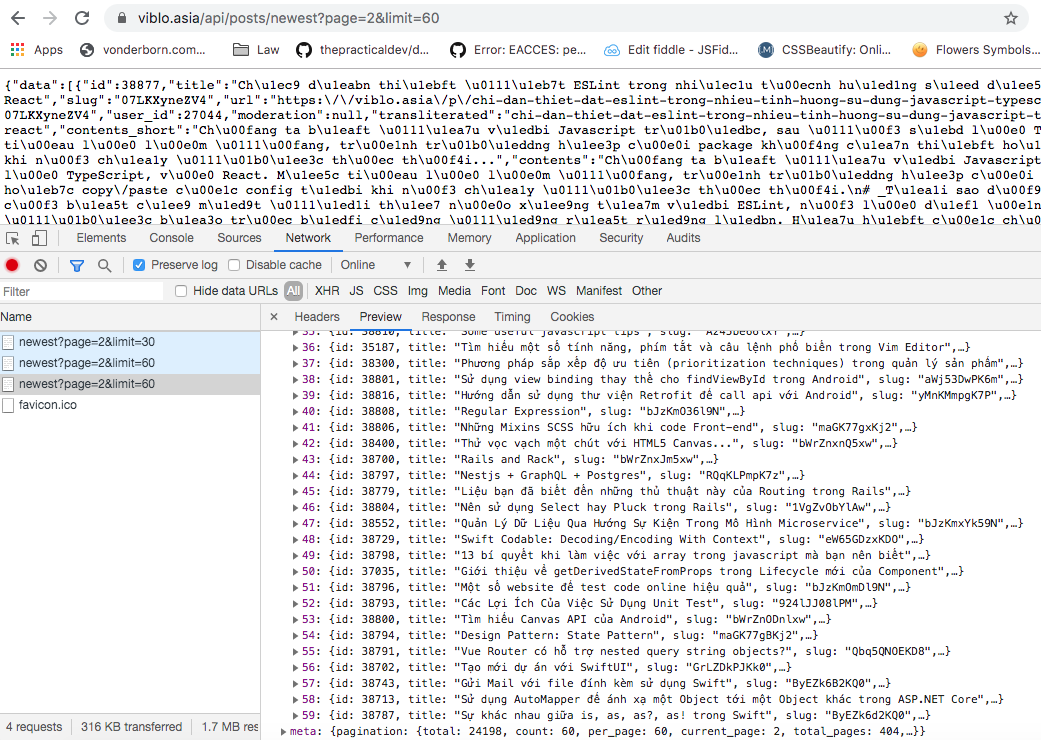Show the Timing tab of request

(512, 317)
